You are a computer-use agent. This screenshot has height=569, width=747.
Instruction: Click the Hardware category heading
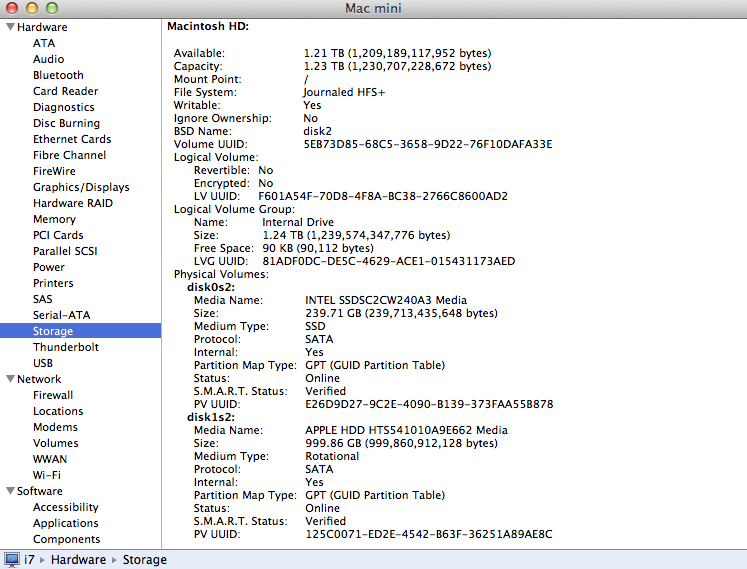tap(42, 27)
